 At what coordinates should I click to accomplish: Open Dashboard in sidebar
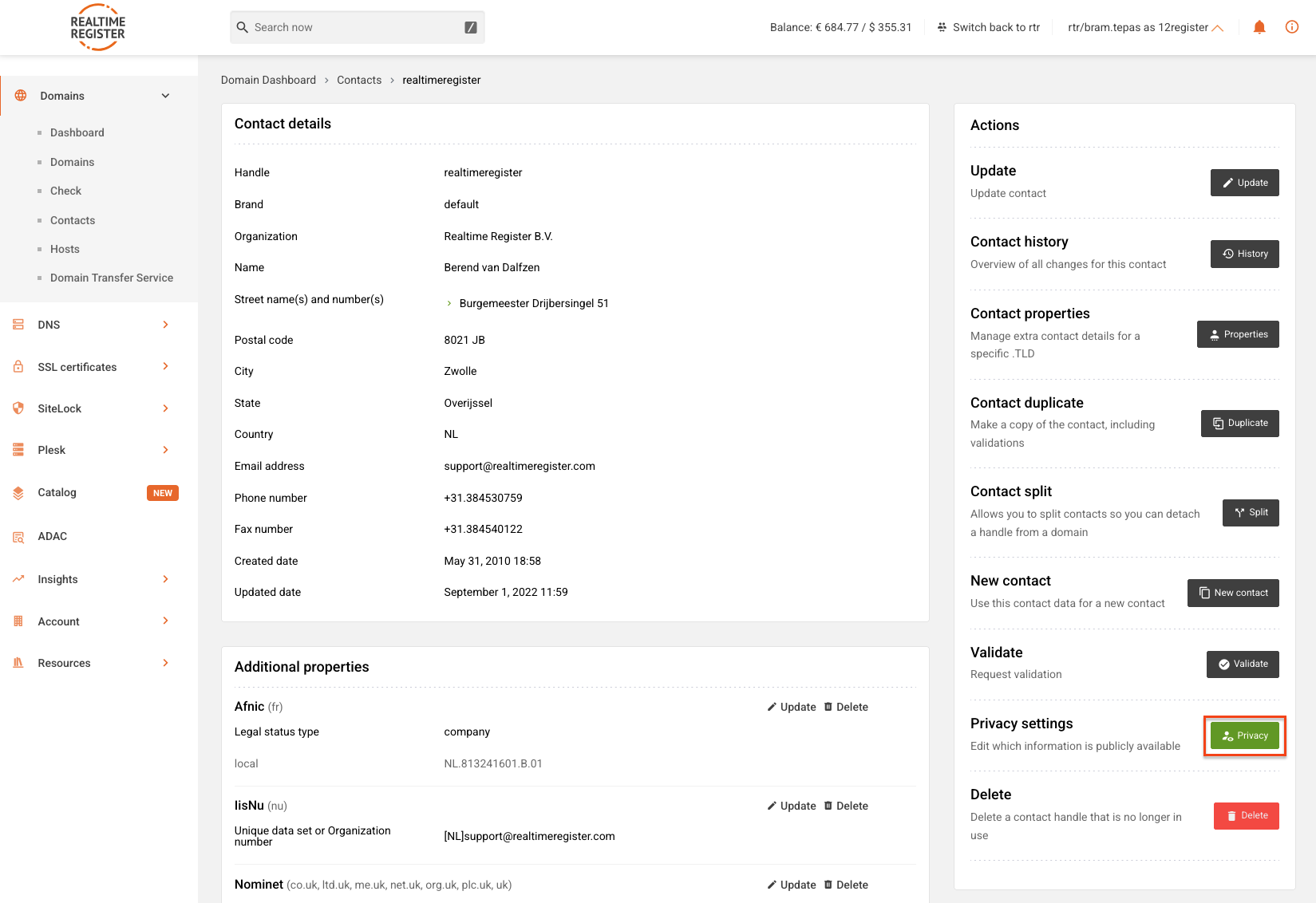(77, 132)
